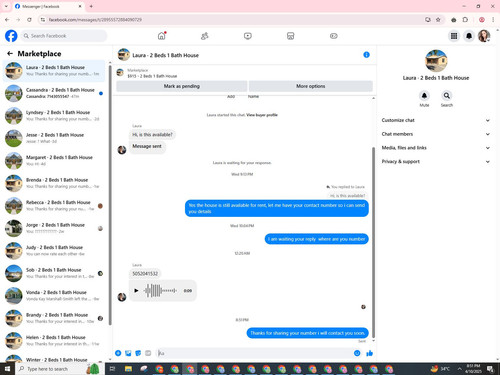Click Mark as pending button

click(x=182, y=86)
